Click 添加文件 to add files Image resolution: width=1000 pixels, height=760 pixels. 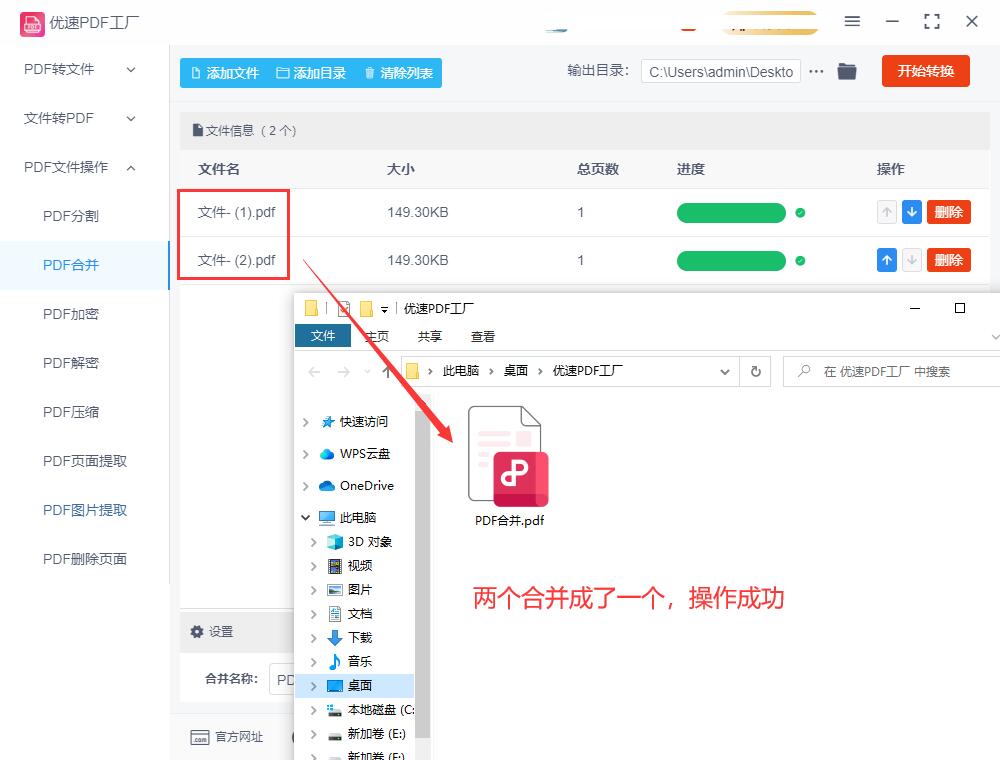click(x=226, y=73)
